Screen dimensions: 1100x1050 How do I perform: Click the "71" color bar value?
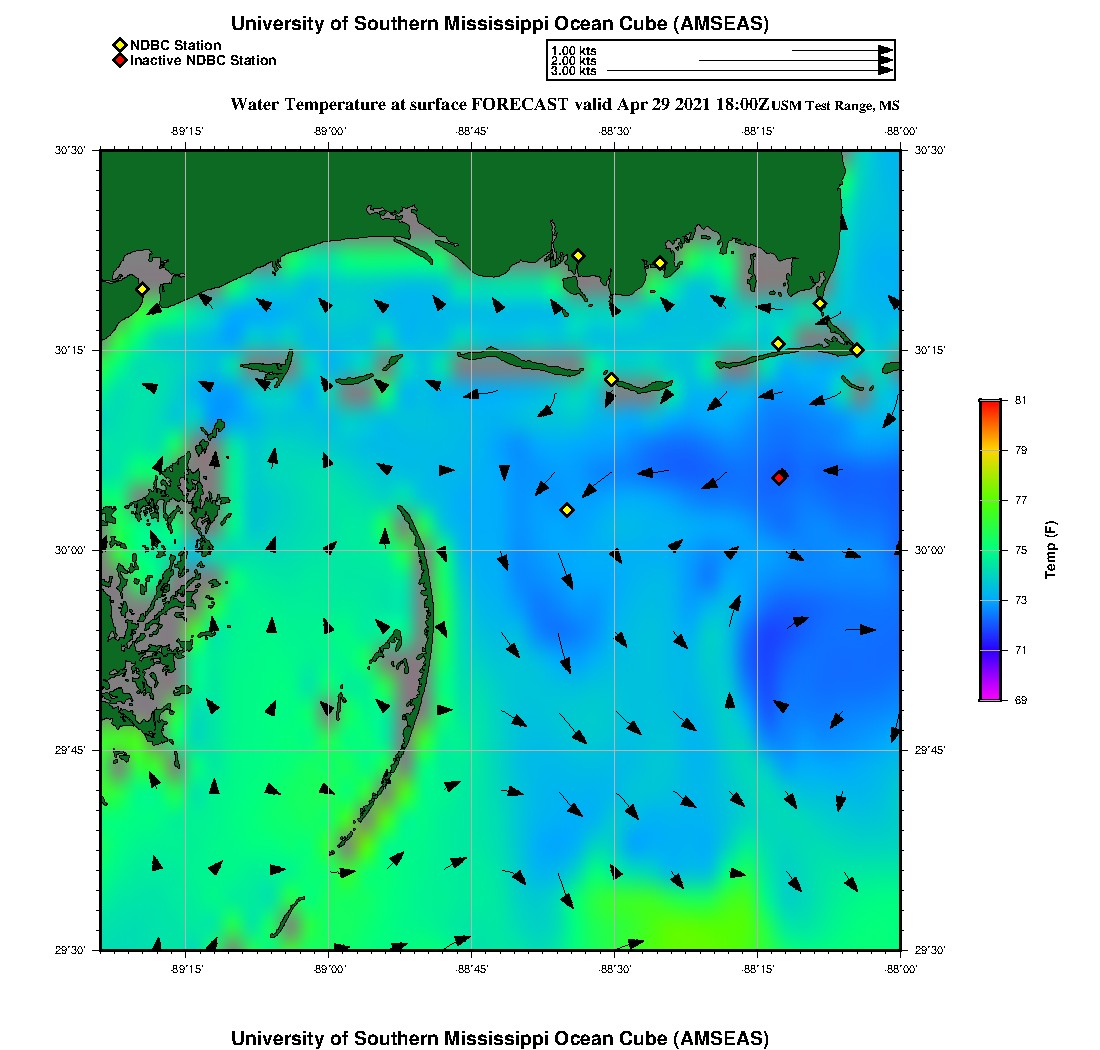(1021, 650)
